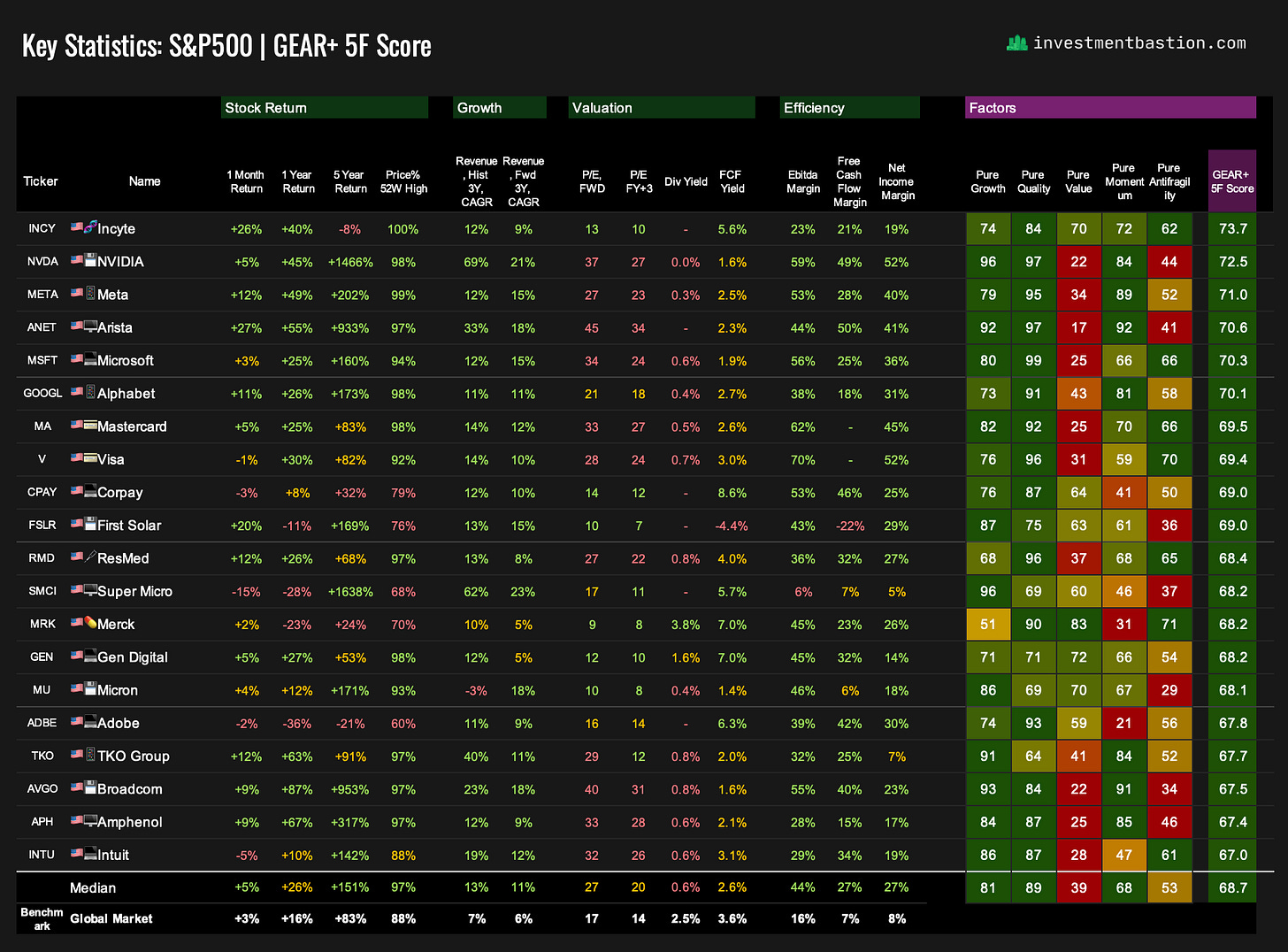Click Adobe's red Pure Momentum 21 cell
Screen dimensions: 1288x952
[x=1123, y=723]
